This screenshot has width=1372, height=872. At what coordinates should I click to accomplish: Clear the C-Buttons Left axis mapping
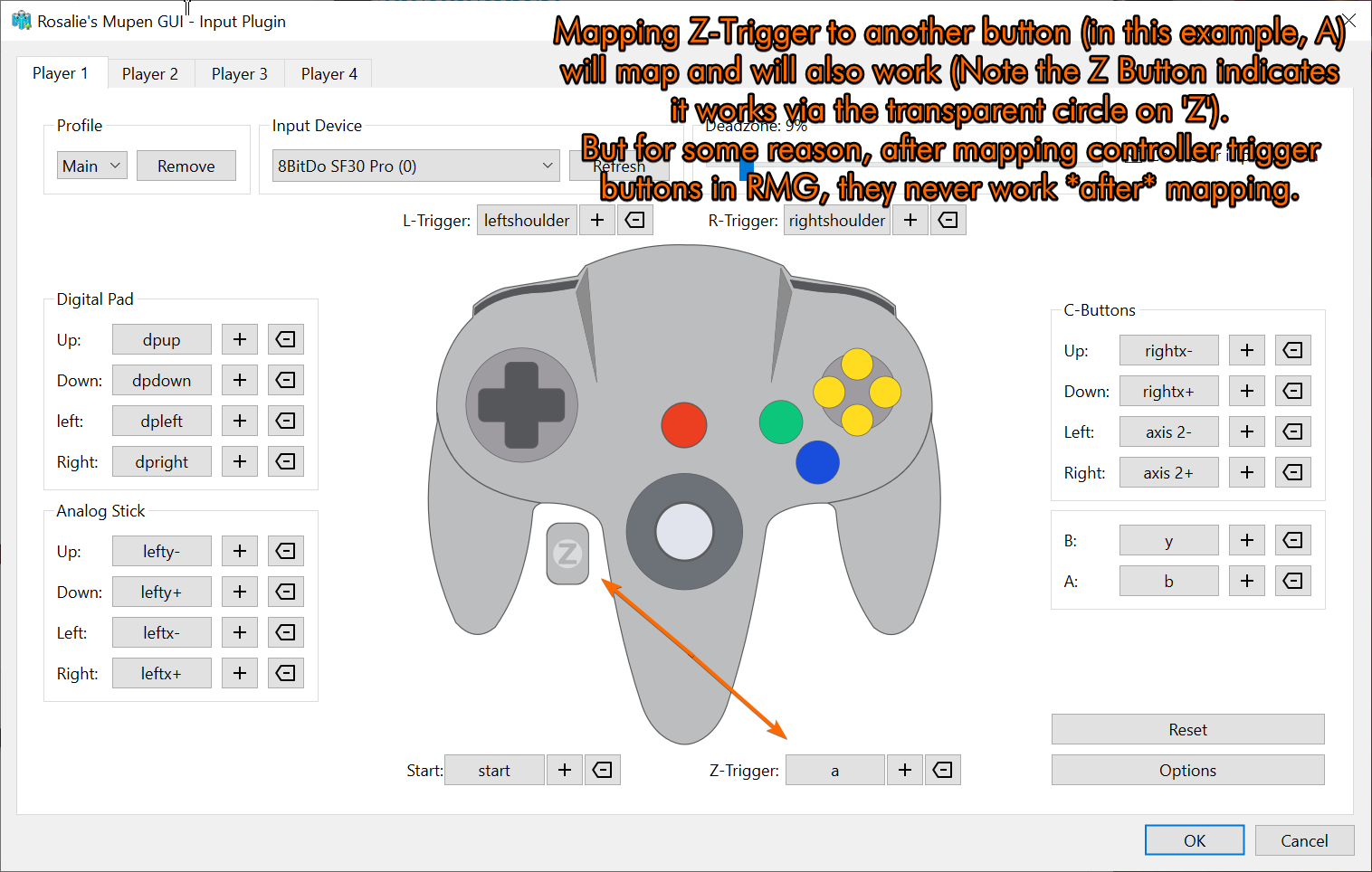point(1292,431)
